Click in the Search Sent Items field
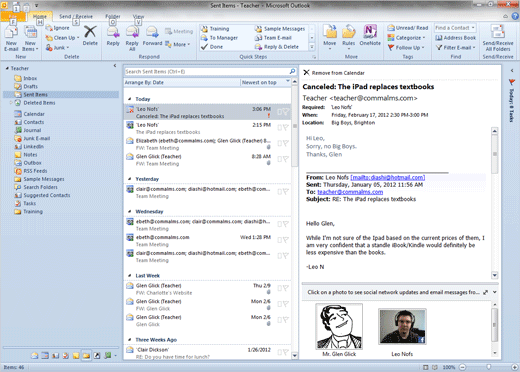The height and width of the screenshot is (372, 520). coord(207,71)
